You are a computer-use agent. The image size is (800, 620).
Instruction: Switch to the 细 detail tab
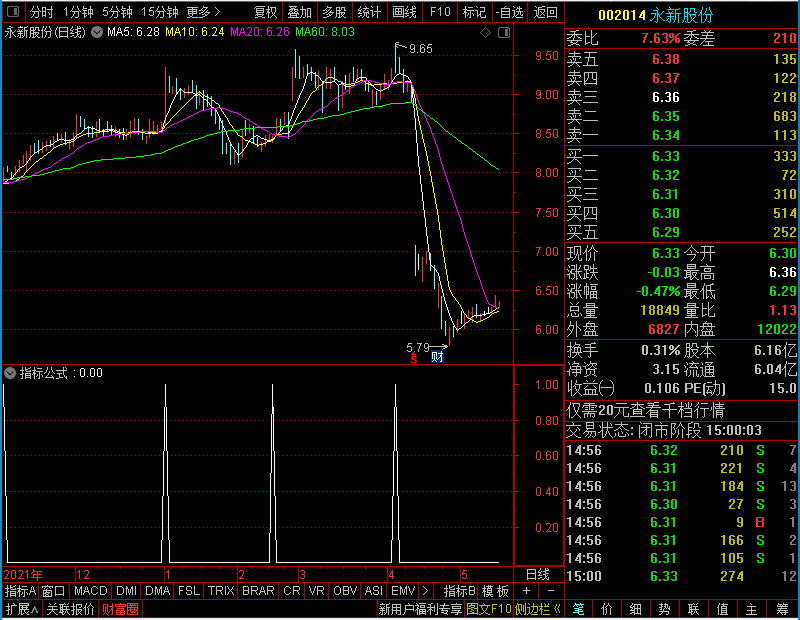pyautogui.click(x=636, y=609)
